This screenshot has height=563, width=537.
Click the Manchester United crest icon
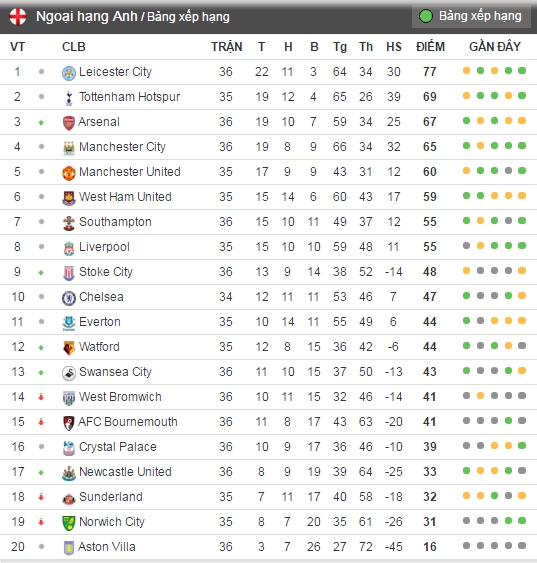pos(69,173)
